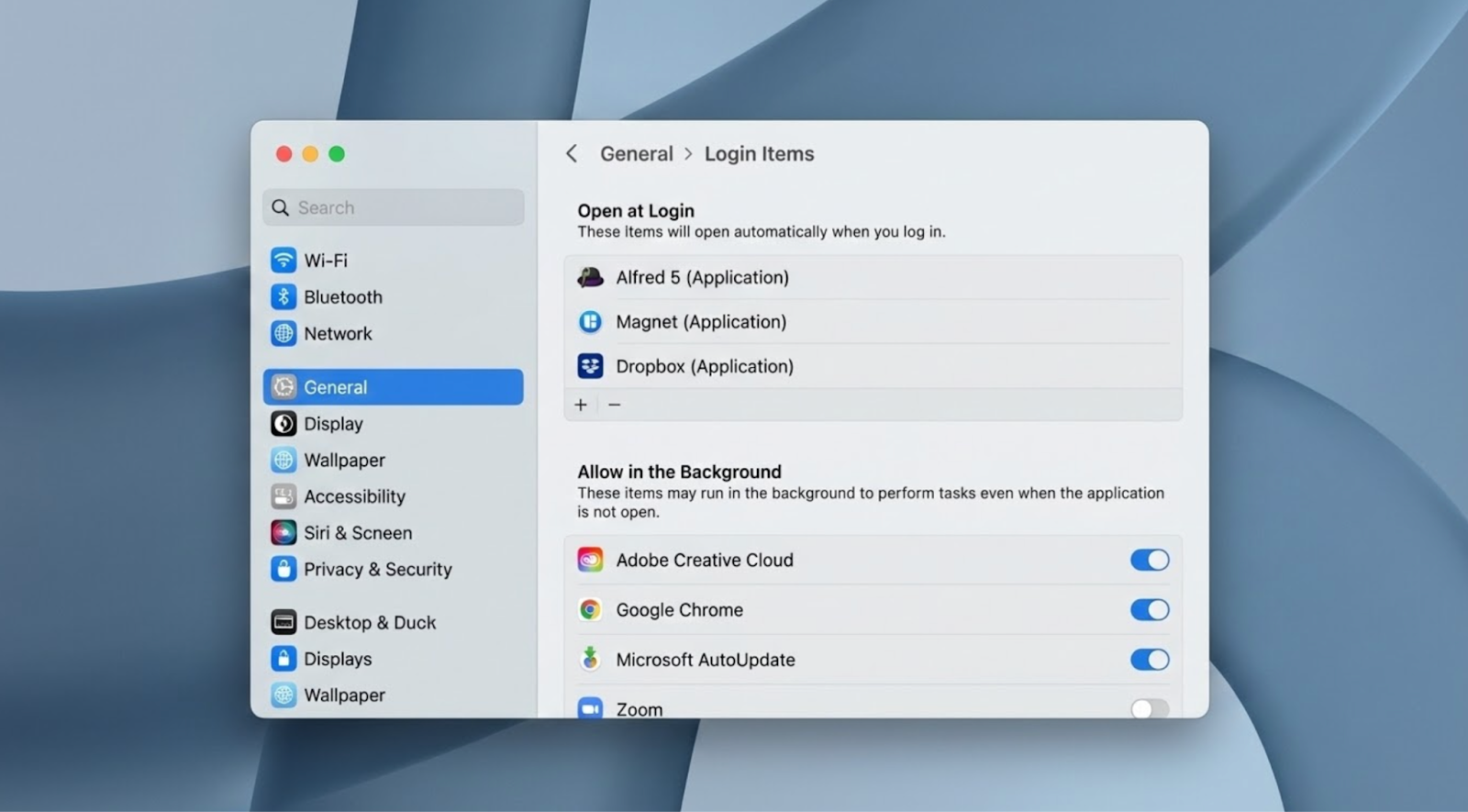Turn off Google Chrome background toggle
This screenshot has height=812, width=1468.
(x=1150, y=609)
